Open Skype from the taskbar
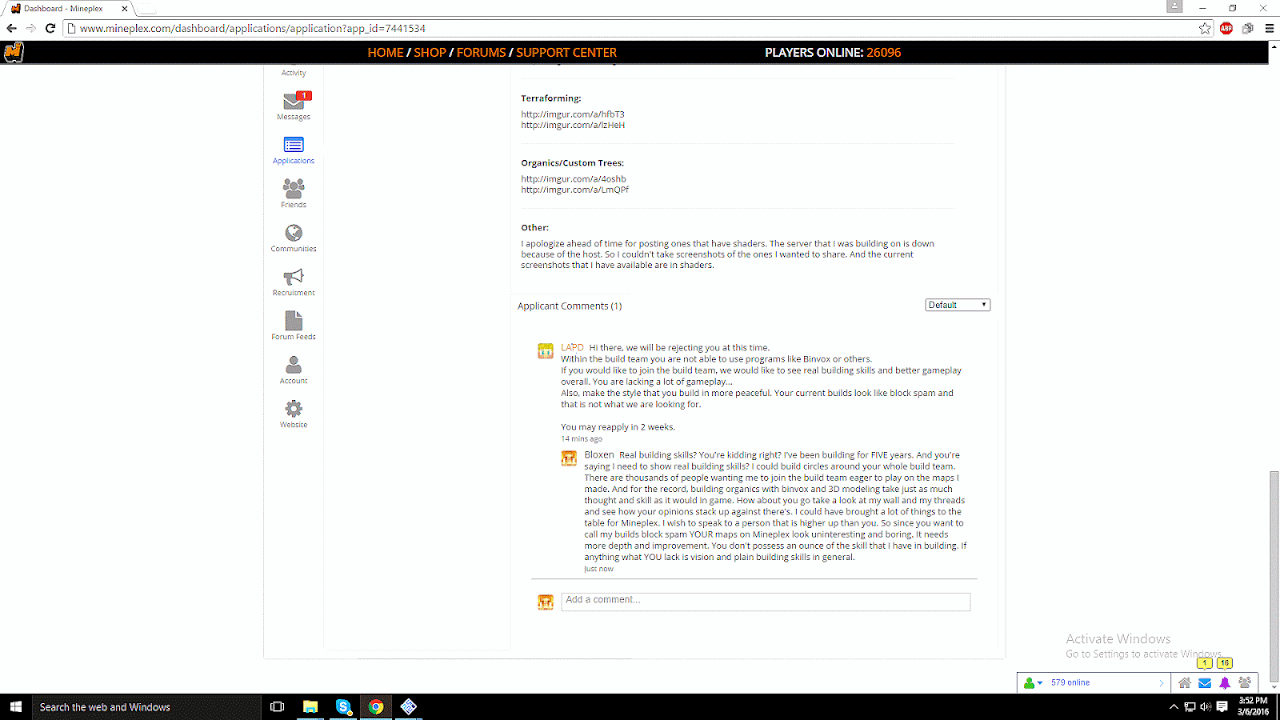The image size is (1280, 720). click(344, 707)
